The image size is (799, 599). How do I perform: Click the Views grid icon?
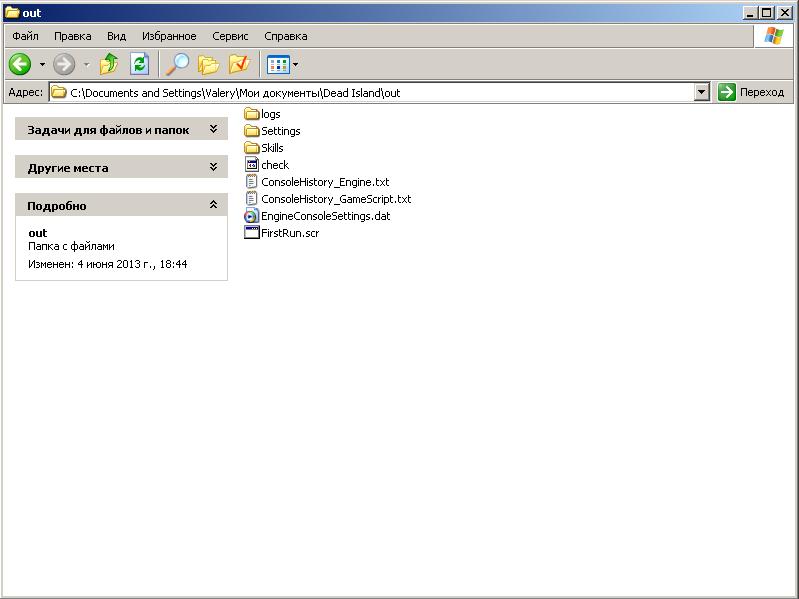pyautogui.click(x=278, y=65)
